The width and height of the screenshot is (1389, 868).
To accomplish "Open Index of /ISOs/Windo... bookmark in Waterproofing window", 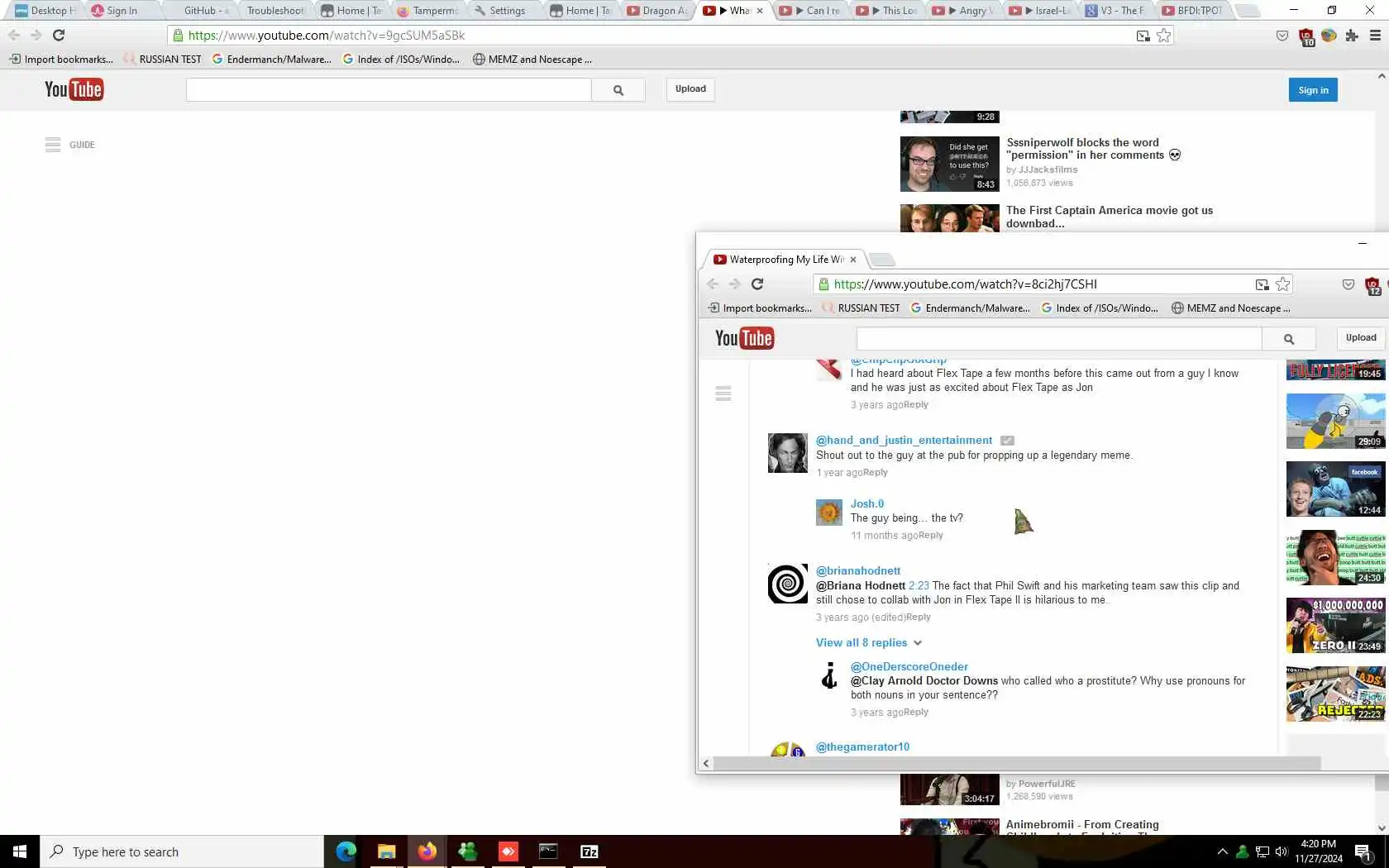I will coord(1100,308).
